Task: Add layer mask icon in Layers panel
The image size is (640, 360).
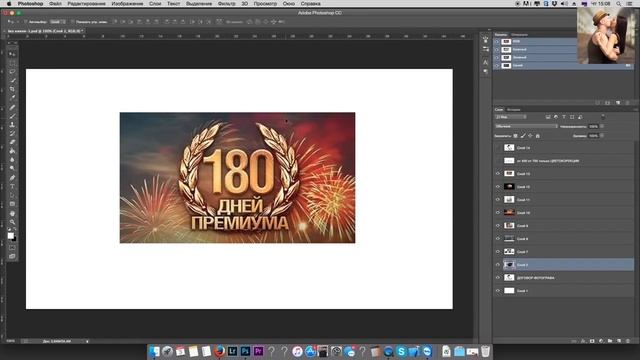Action: [x=592, y=341]
